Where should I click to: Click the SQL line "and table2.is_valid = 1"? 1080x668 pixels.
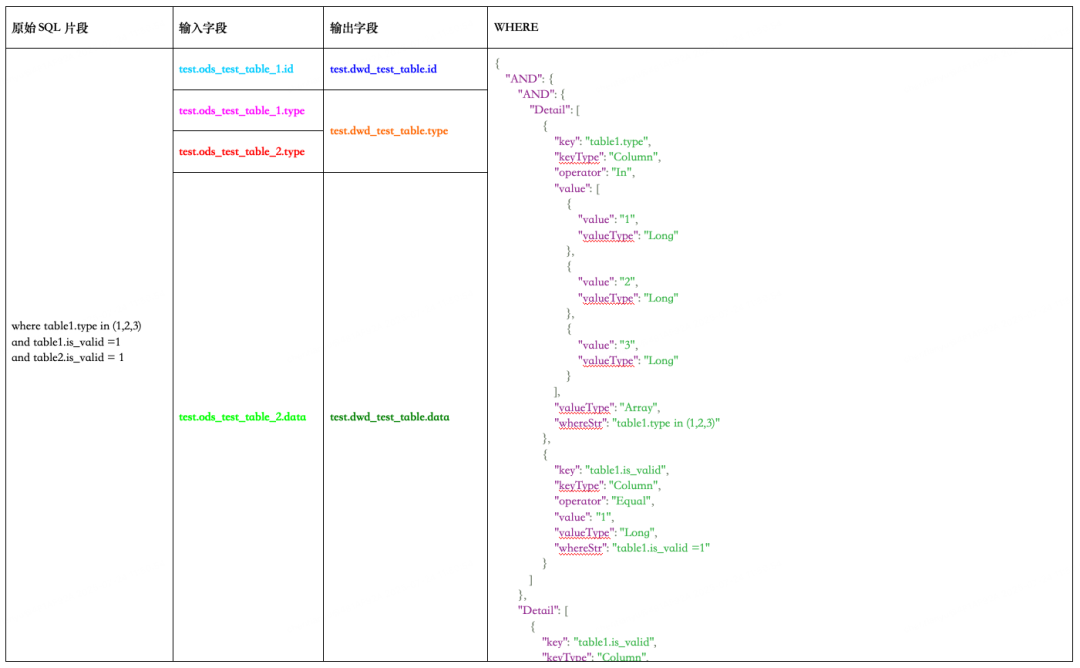(68, 357)
